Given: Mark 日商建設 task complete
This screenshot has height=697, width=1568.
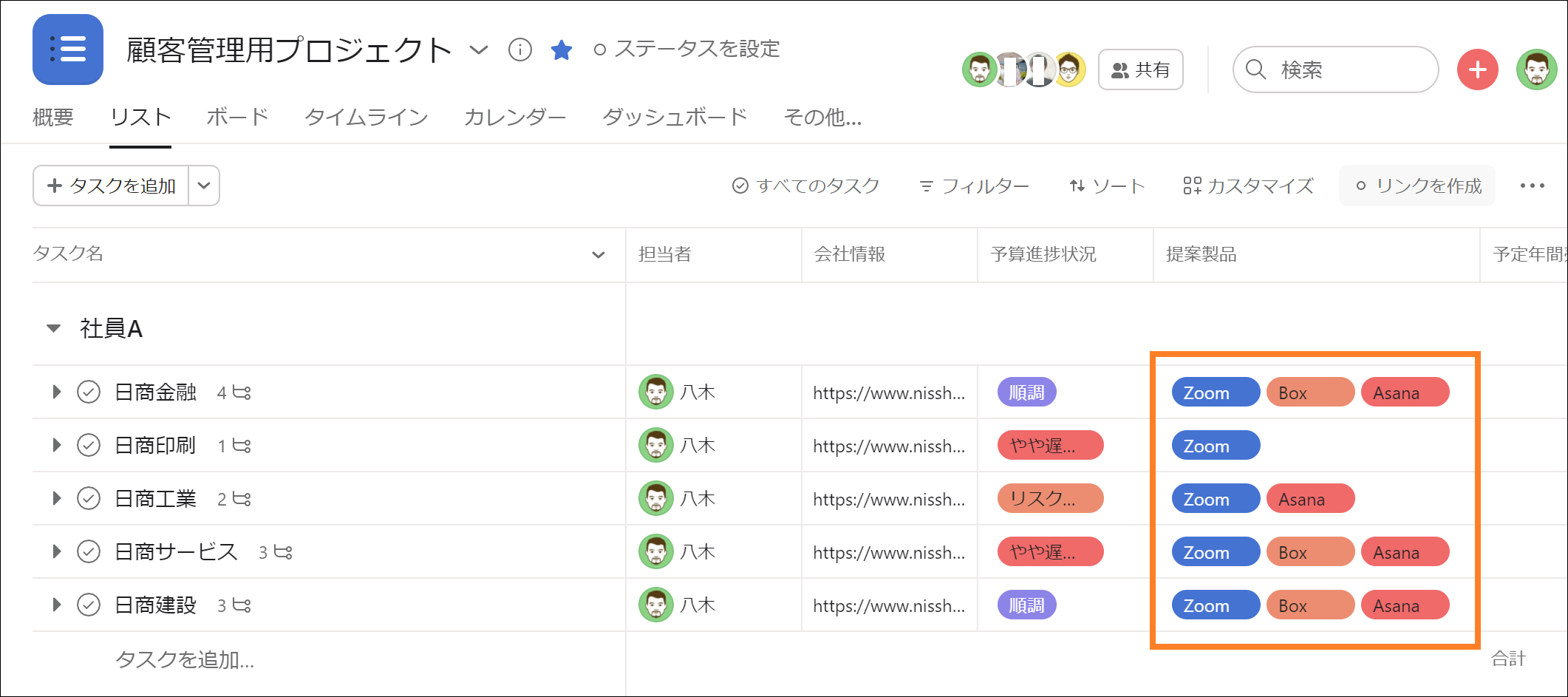Looking at the screenshot, I should tap(89, 605).
